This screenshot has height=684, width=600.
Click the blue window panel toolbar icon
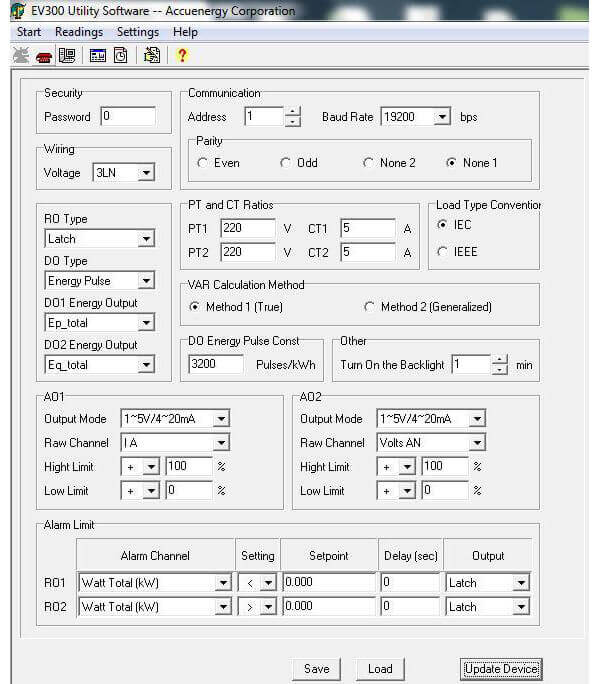(97, 56)
